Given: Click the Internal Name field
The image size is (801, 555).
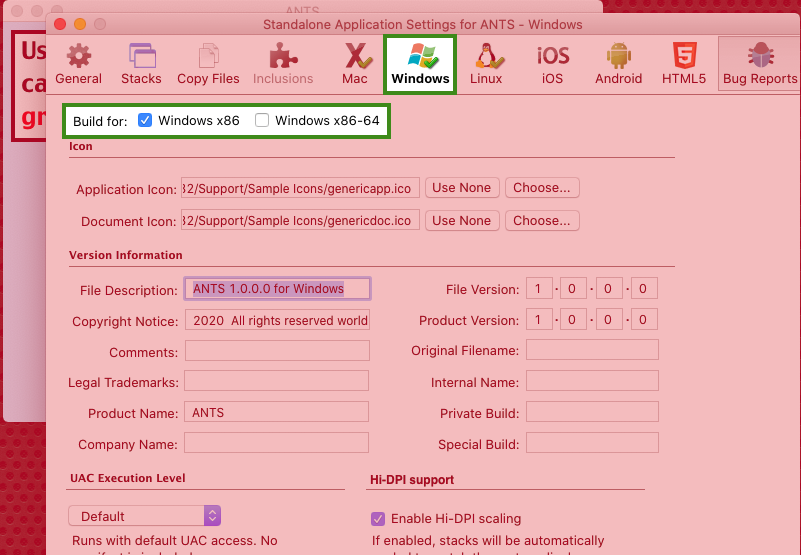Looking at the screenshot, I should (593, 381).
